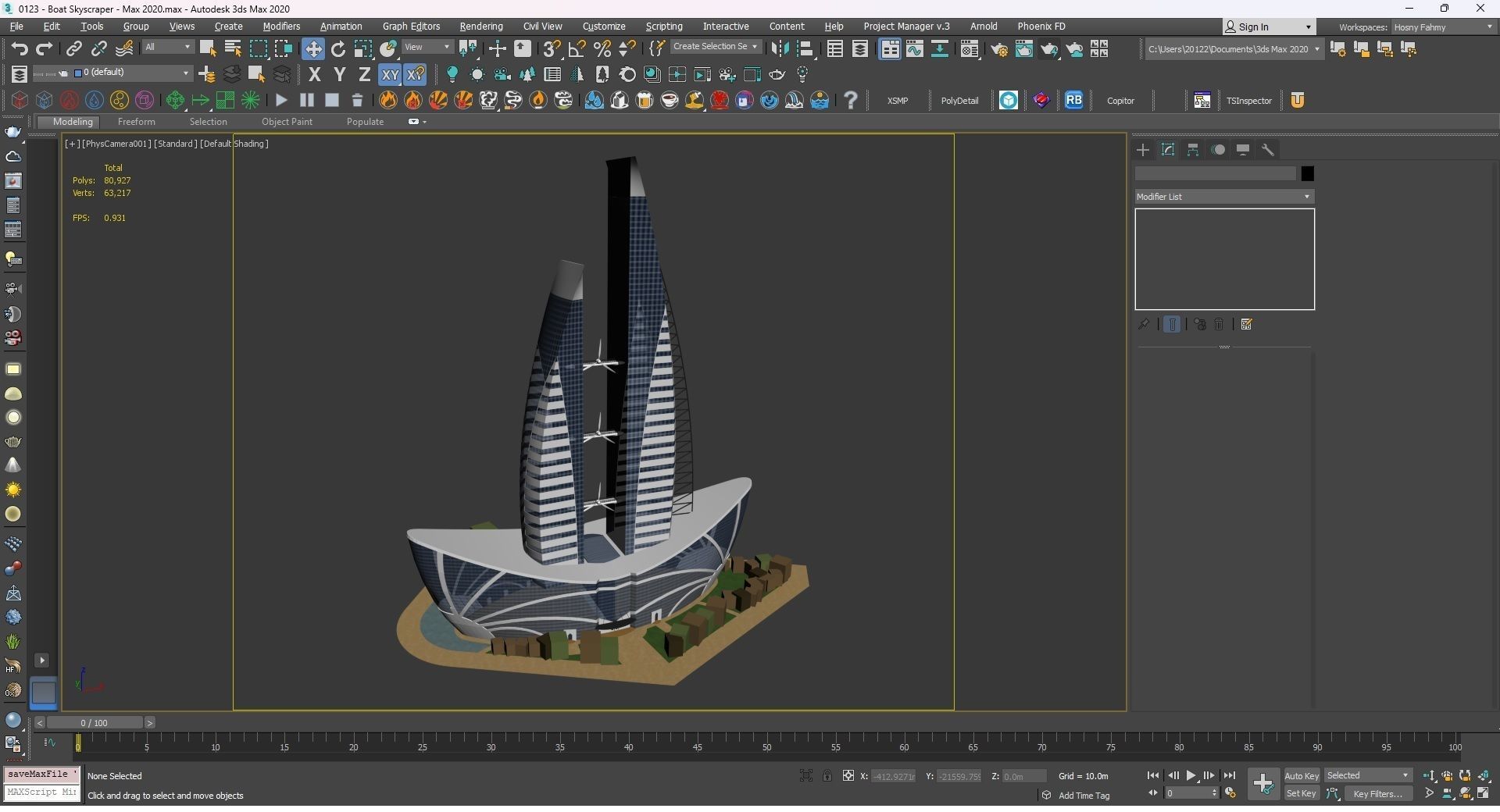Click the question mark help icon
Viewport: 1500px width, 812px height.
point(851,100)
